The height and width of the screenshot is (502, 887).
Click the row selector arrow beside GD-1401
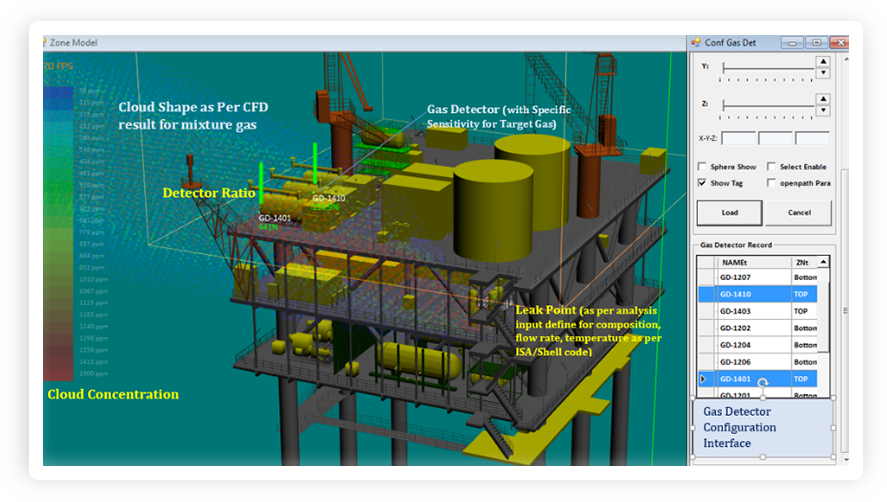703,379
